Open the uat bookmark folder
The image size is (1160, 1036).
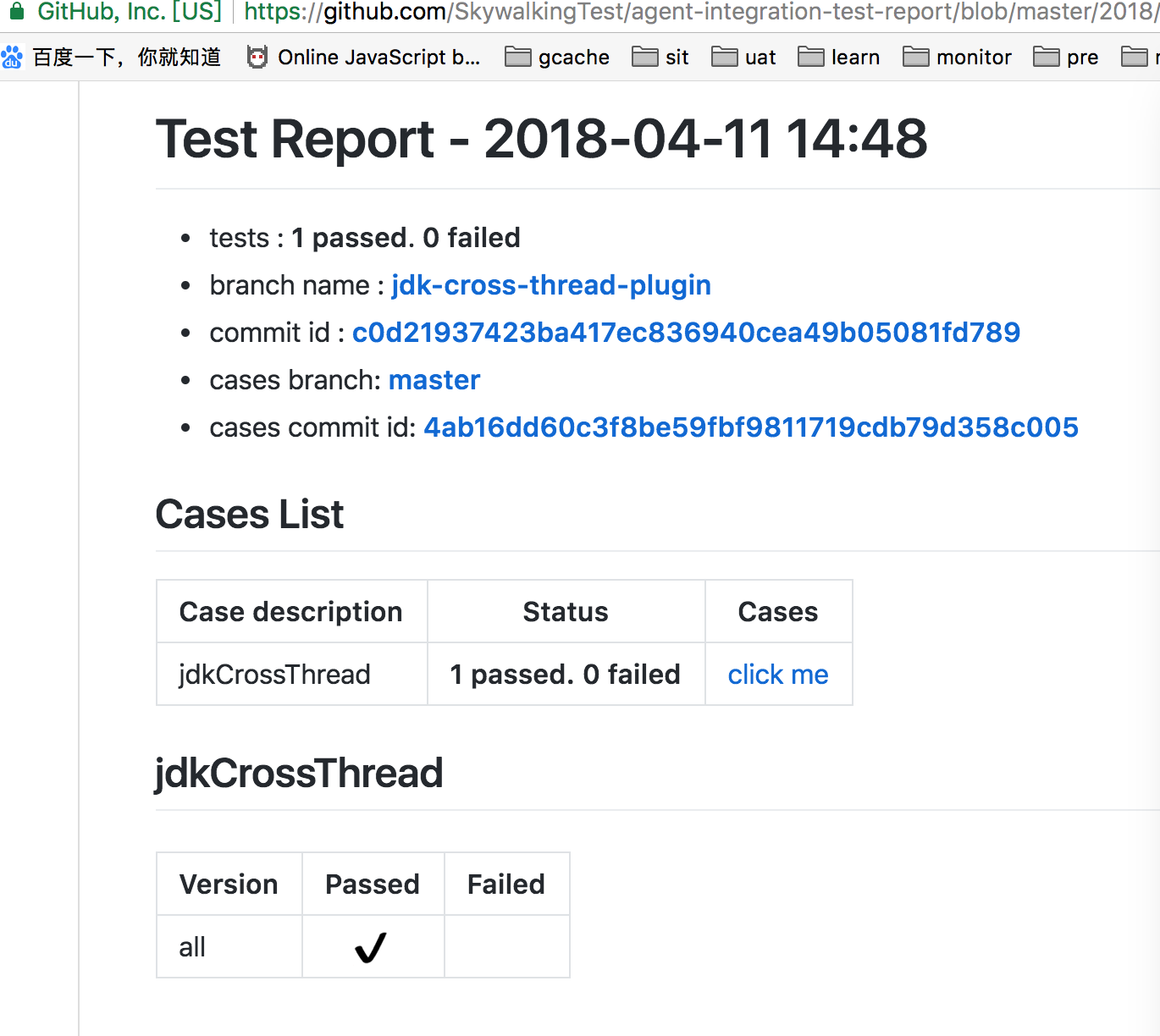click(x=743, y=58)
